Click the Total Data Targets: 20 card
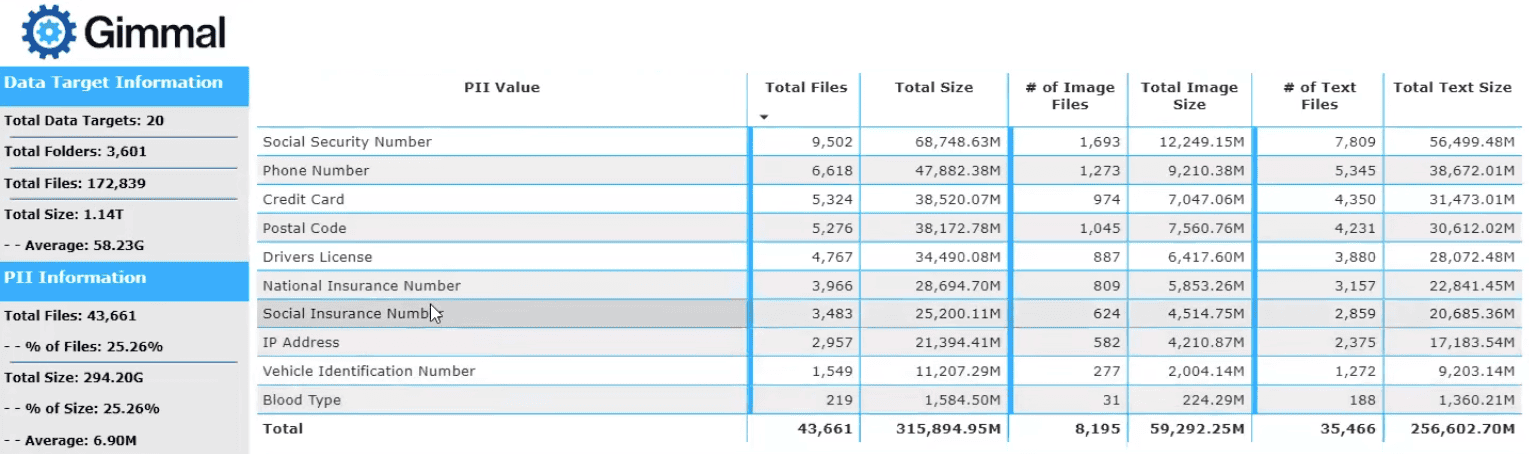The width and height of the screenshot is (1529, 454). (x=84, y=121)
